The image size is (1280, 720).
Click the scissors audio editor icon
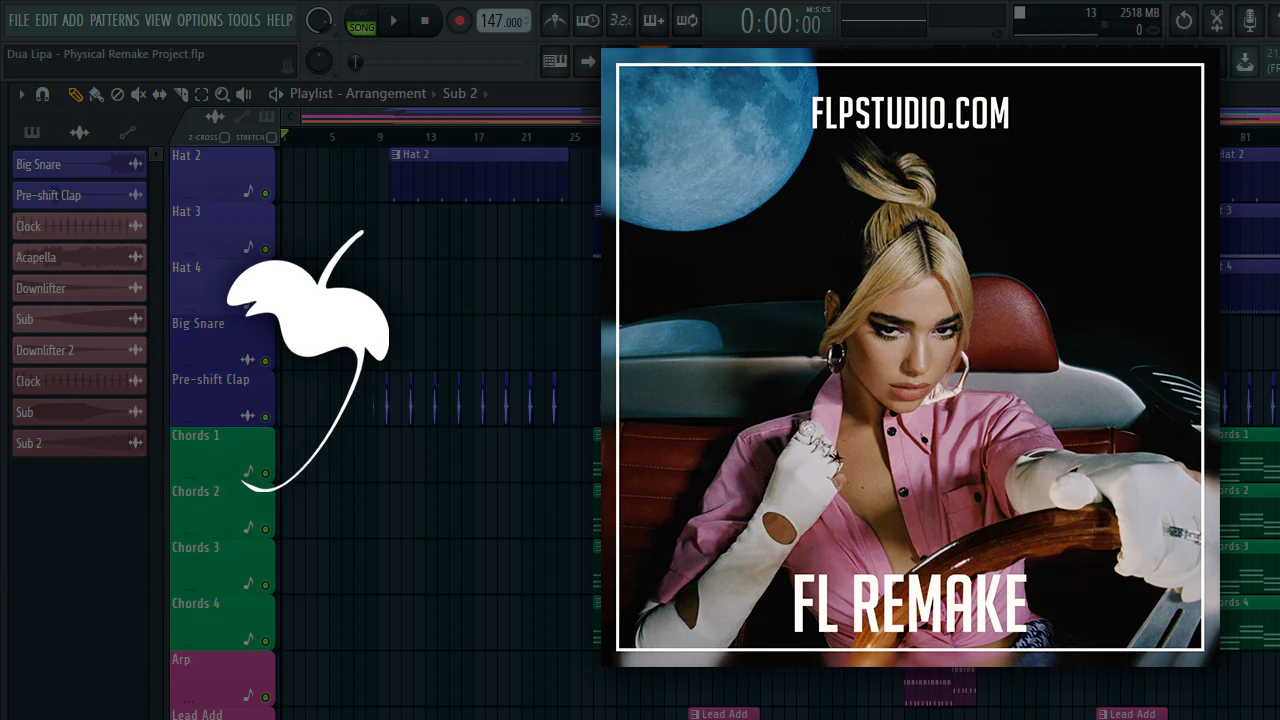pyautogui.click(x=1217, y=20)
